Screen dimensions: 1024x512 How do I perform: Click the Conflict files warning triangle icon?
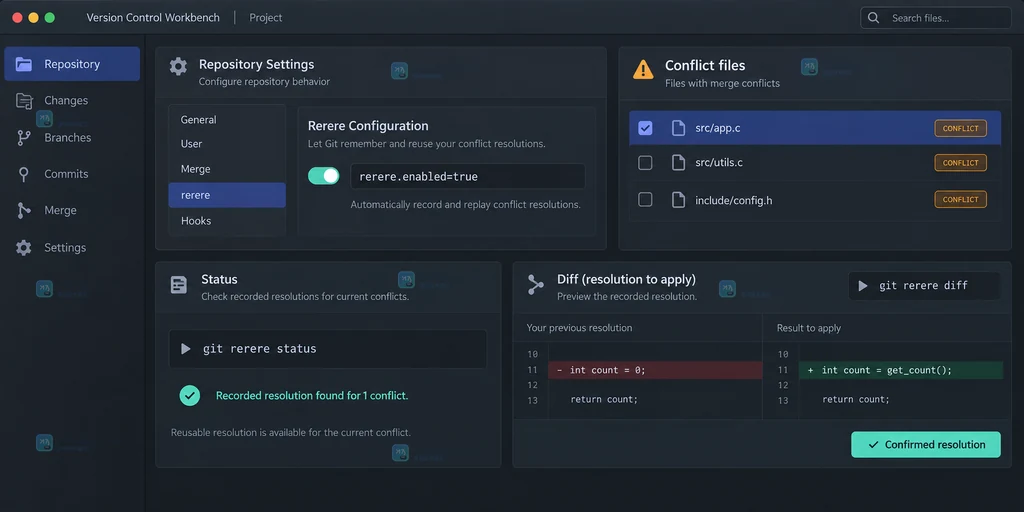coord(643,69)
